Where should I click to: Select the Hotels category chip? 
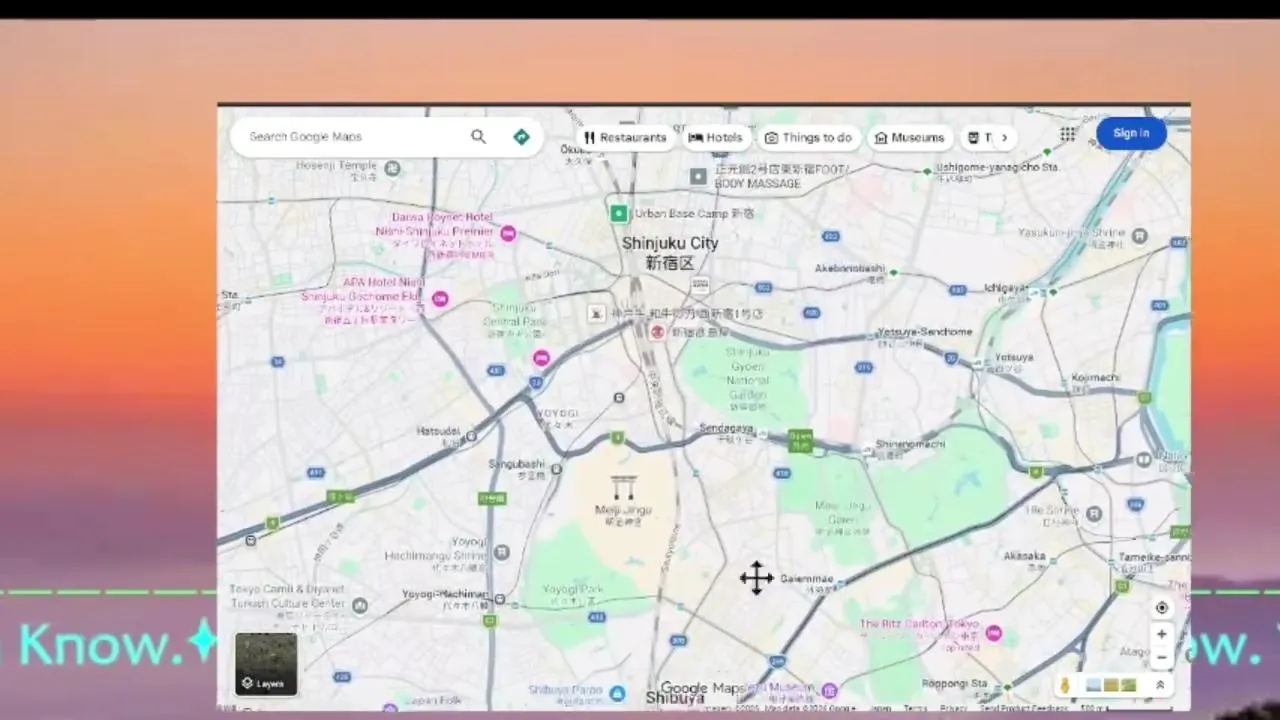pyautogui.click(x=716, y=138)
